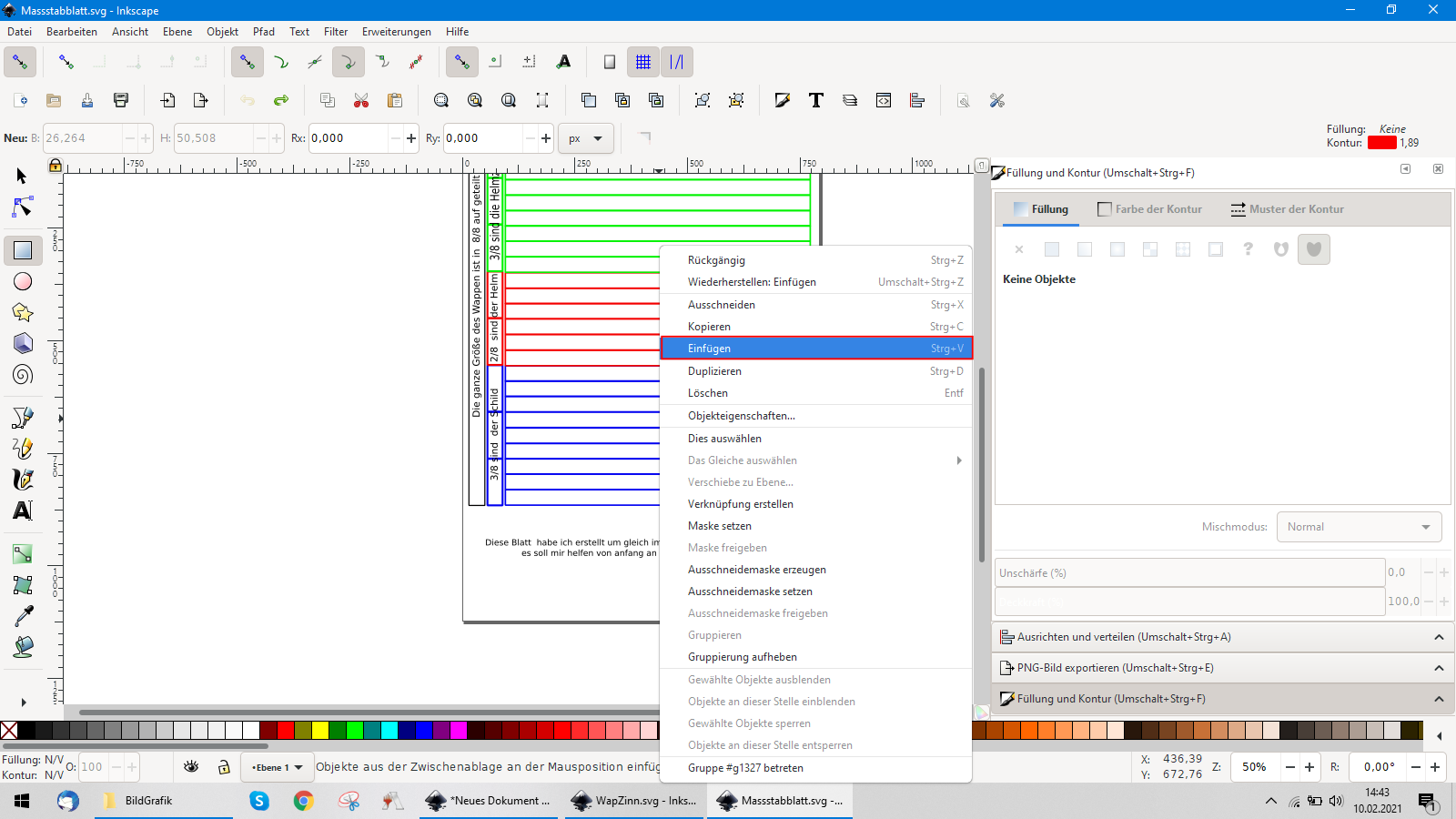Viewport: 1456px width, 819px height.
Task: Pick the Ellipse tool
Action: 23,282
